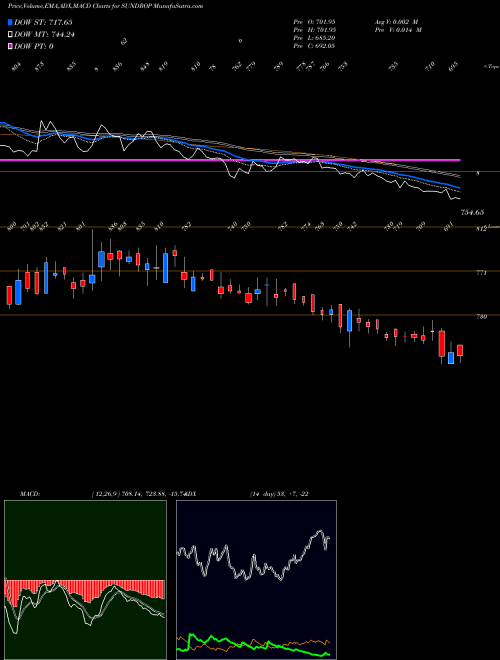This screenshot has height=660, width=500.
Task: Click the last red candlestick on the right
Action: click(460, 350)
